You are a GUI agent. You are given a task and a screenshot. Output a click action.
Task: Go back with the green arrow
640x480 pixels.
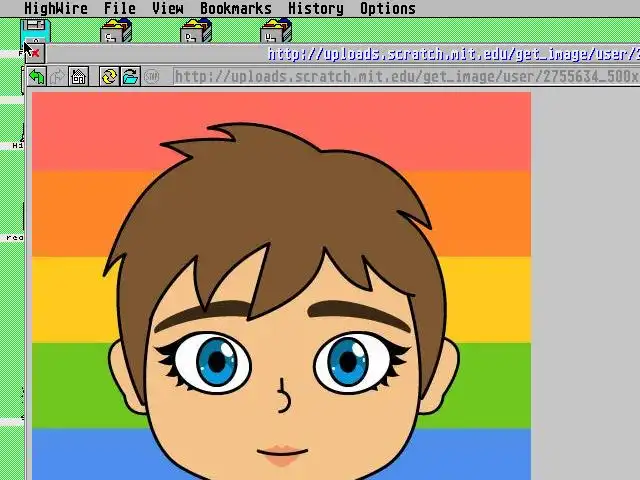(x=37, y=76)
